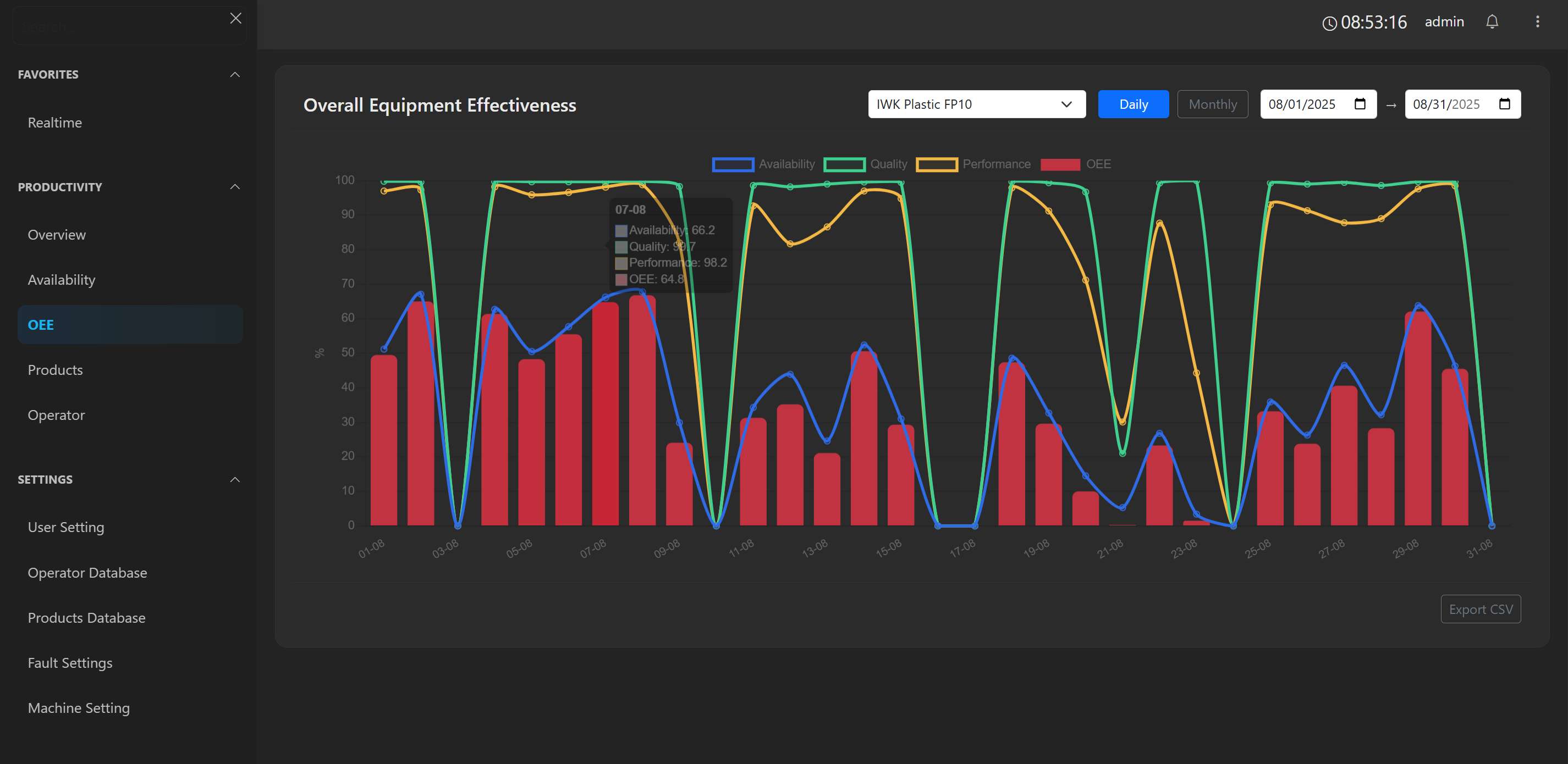
Task: Collapse the PRODUCTIVITY section
Action: [235, 186]
